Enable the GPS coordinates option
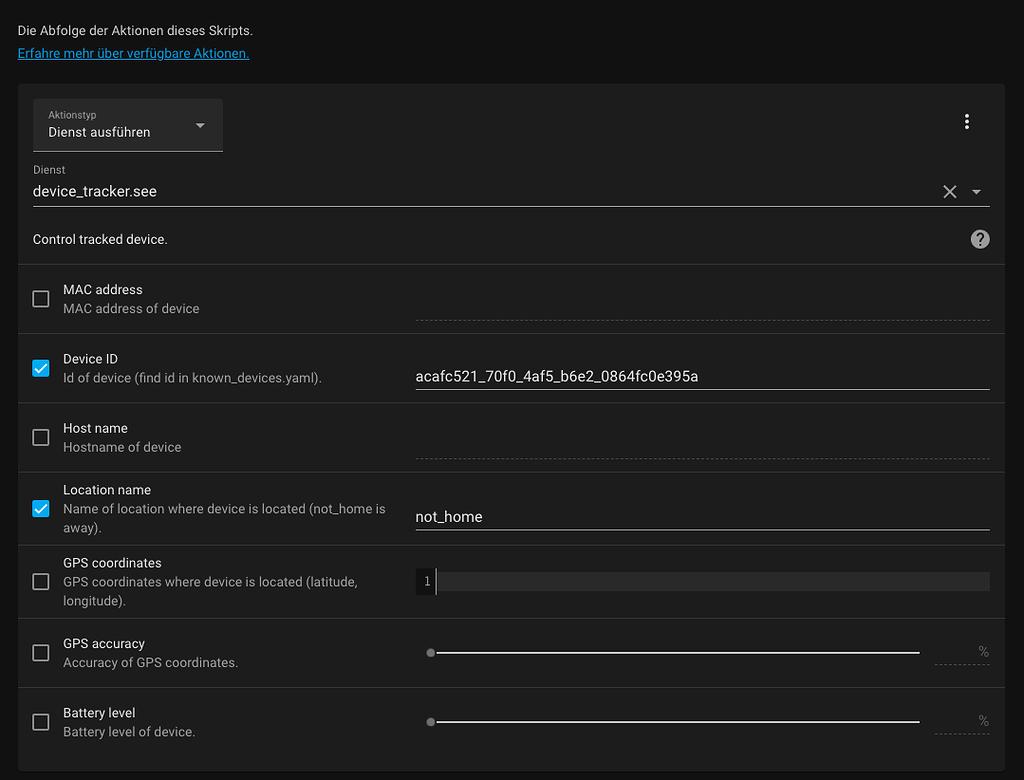 [x=40, y=581]
